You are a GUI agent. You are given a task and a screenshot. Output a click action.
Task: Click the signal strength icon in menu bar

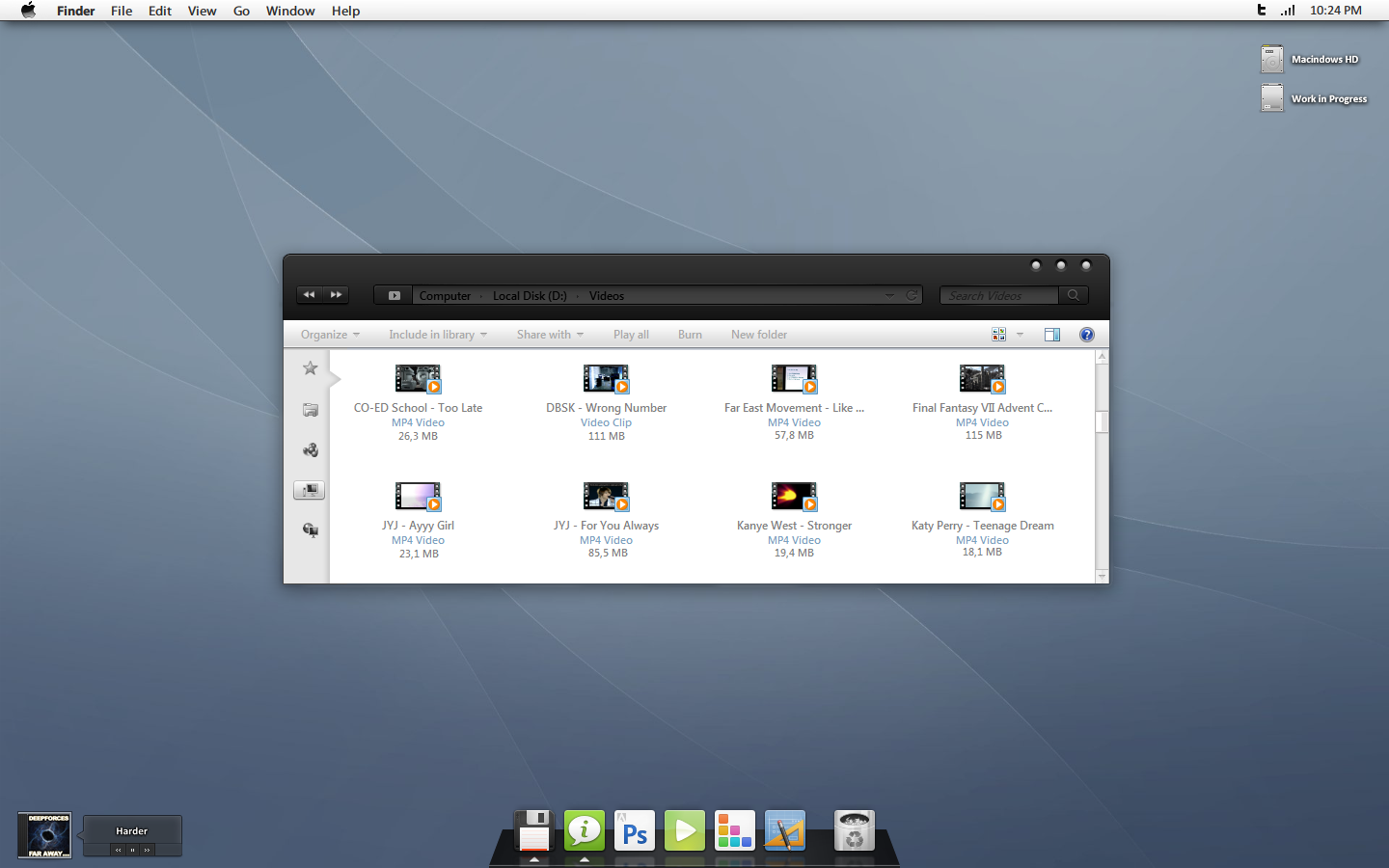coord(1288,11)
